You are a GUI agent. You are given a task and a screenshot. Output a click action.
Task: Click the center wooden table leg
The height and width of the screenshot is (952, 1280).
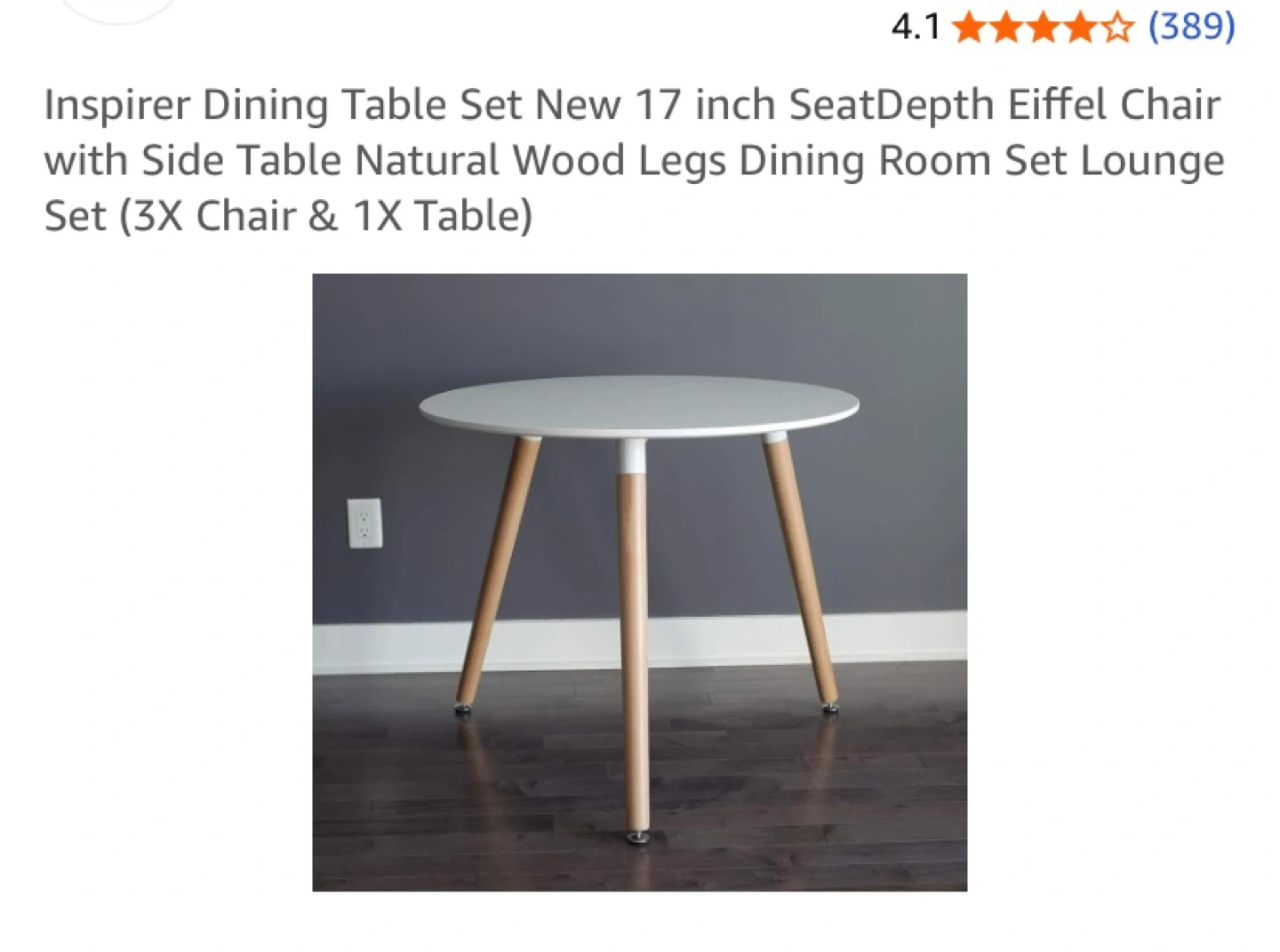634,640
